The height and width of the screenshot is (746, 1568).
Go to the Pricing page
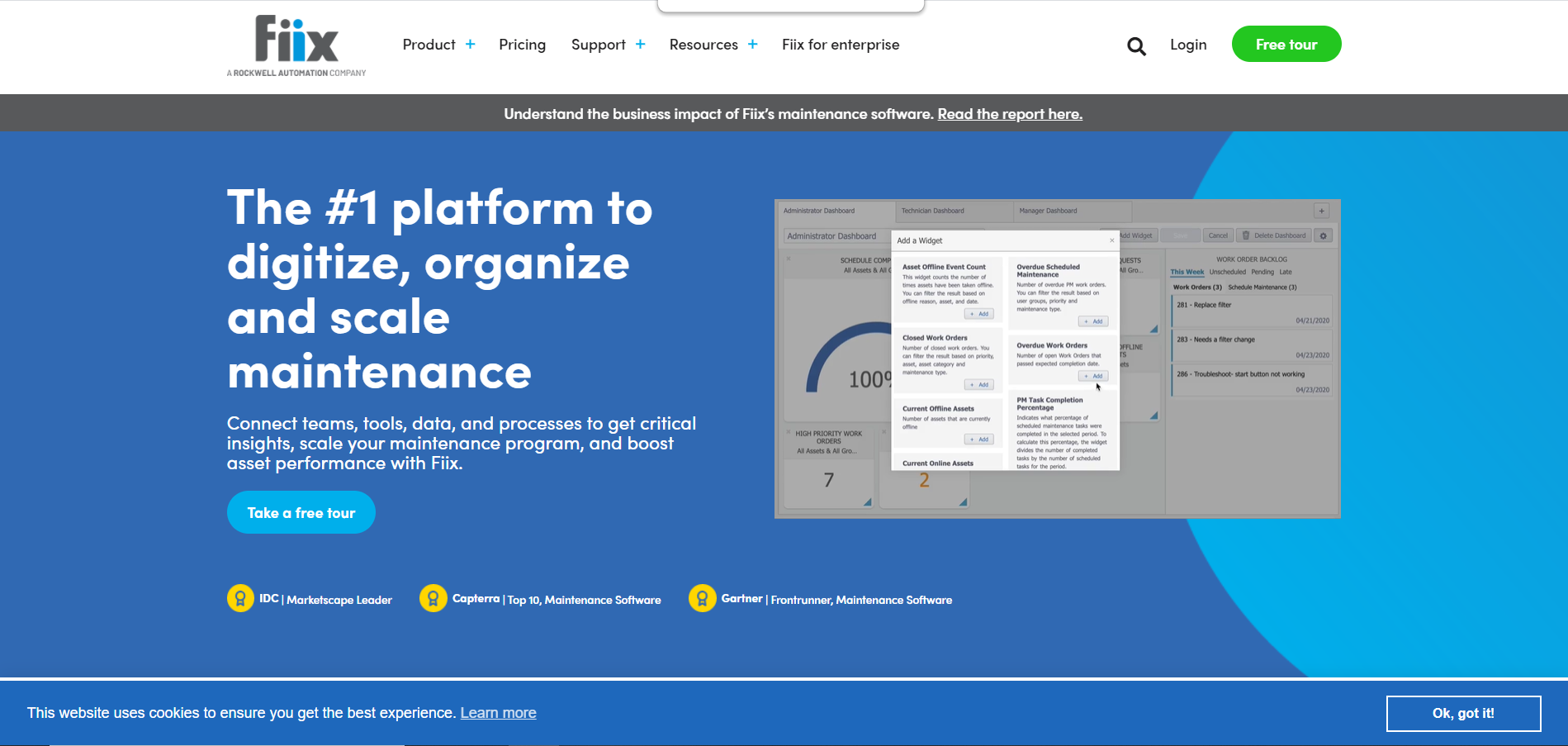[x=522, y=45]
